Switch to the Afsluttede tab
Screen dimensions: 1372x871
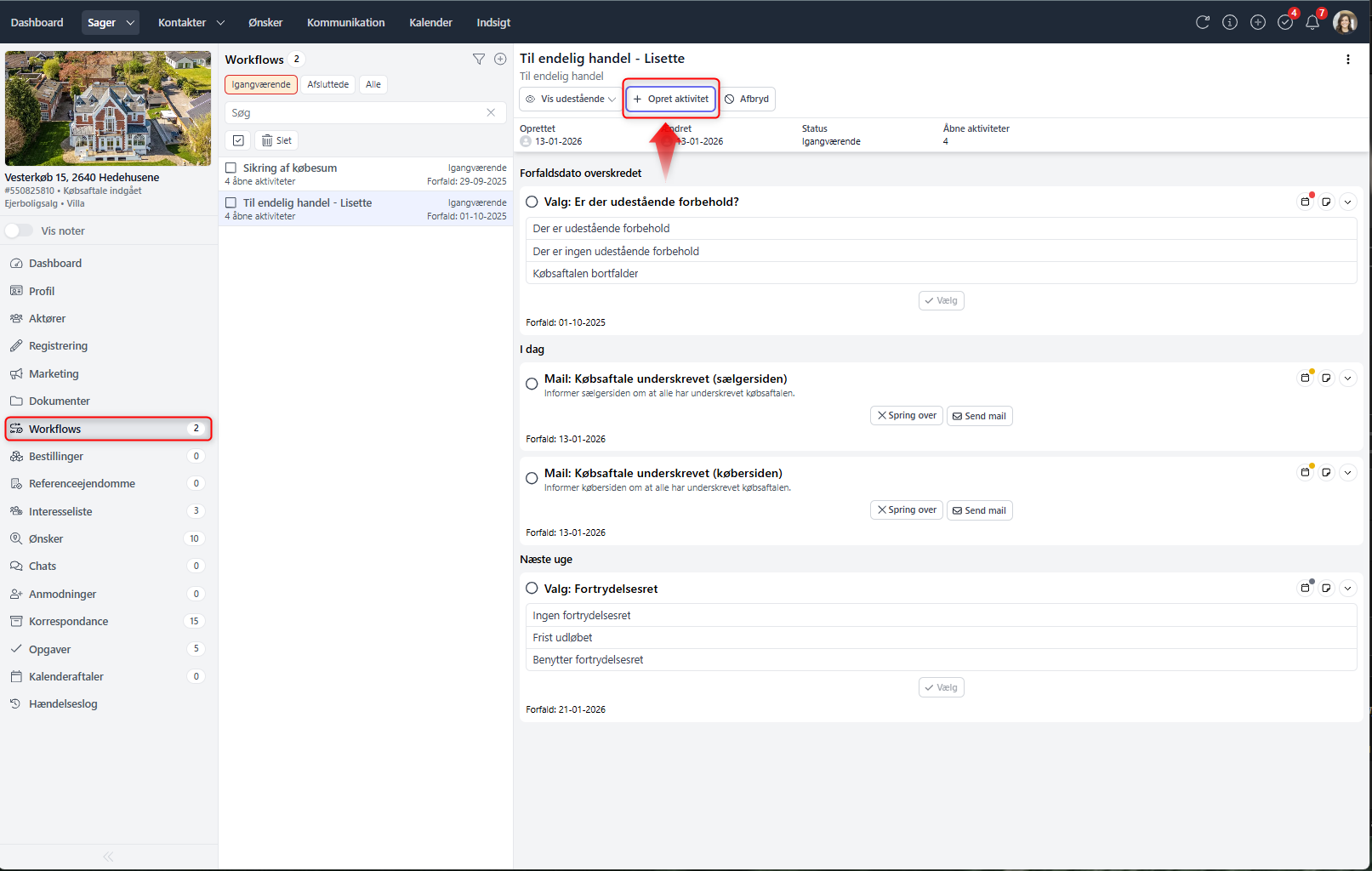click(327, 84)
